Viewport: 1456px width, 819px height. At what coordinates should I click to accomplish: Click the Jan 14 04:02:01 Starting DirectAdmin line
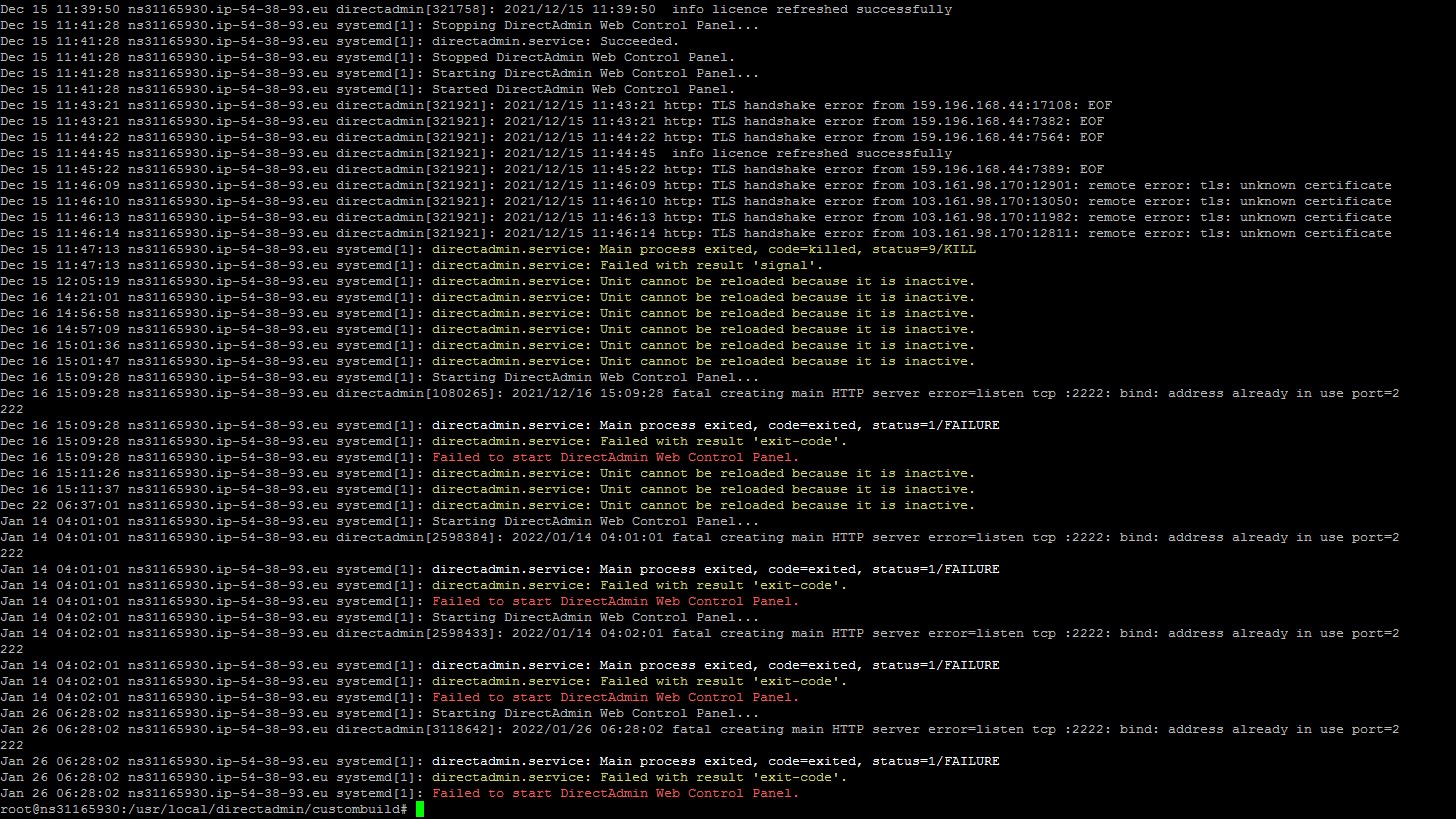click(380, 617)
